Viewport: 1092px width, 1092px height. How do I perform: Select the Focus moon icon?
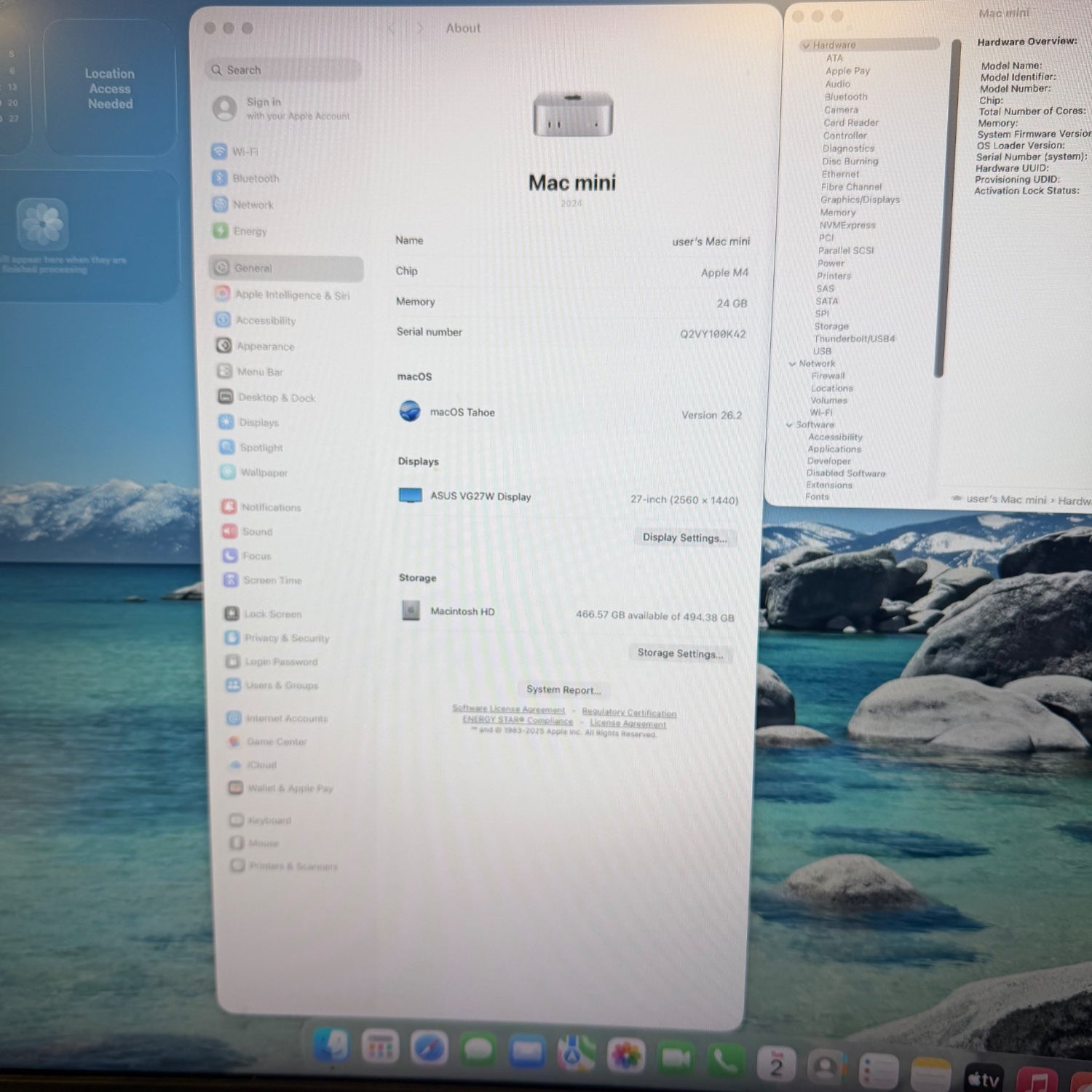click(230, 555)
